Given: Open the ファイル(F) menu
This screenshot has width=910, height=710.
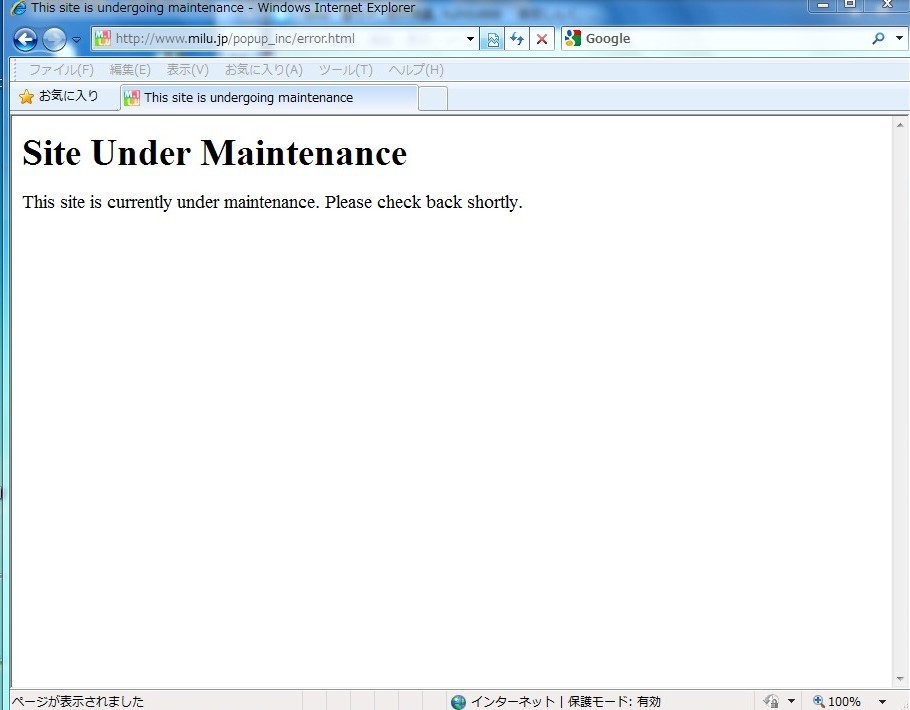Looking at the screenshot, I should pyautogui.click(x=61, y=70).
